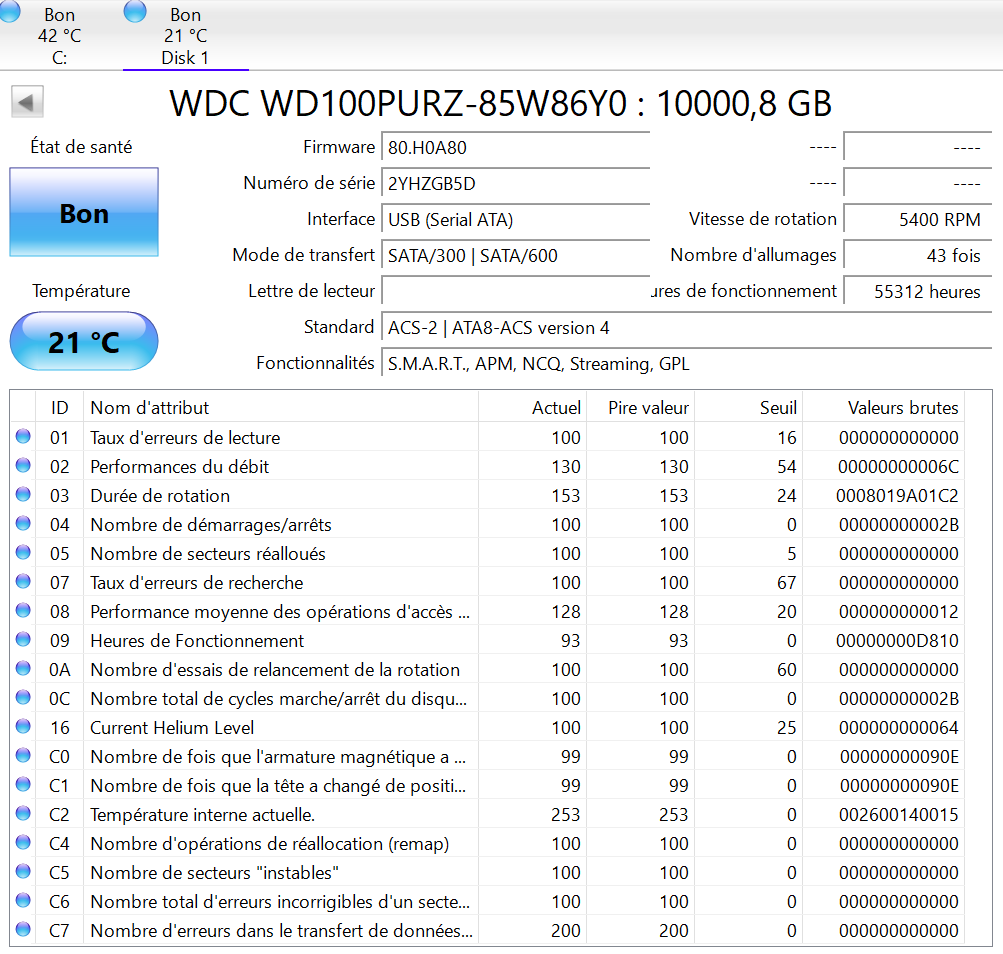1003x954 pixels.
Task: Click the blue Bon health status button
Action: [x=84, y=212]
